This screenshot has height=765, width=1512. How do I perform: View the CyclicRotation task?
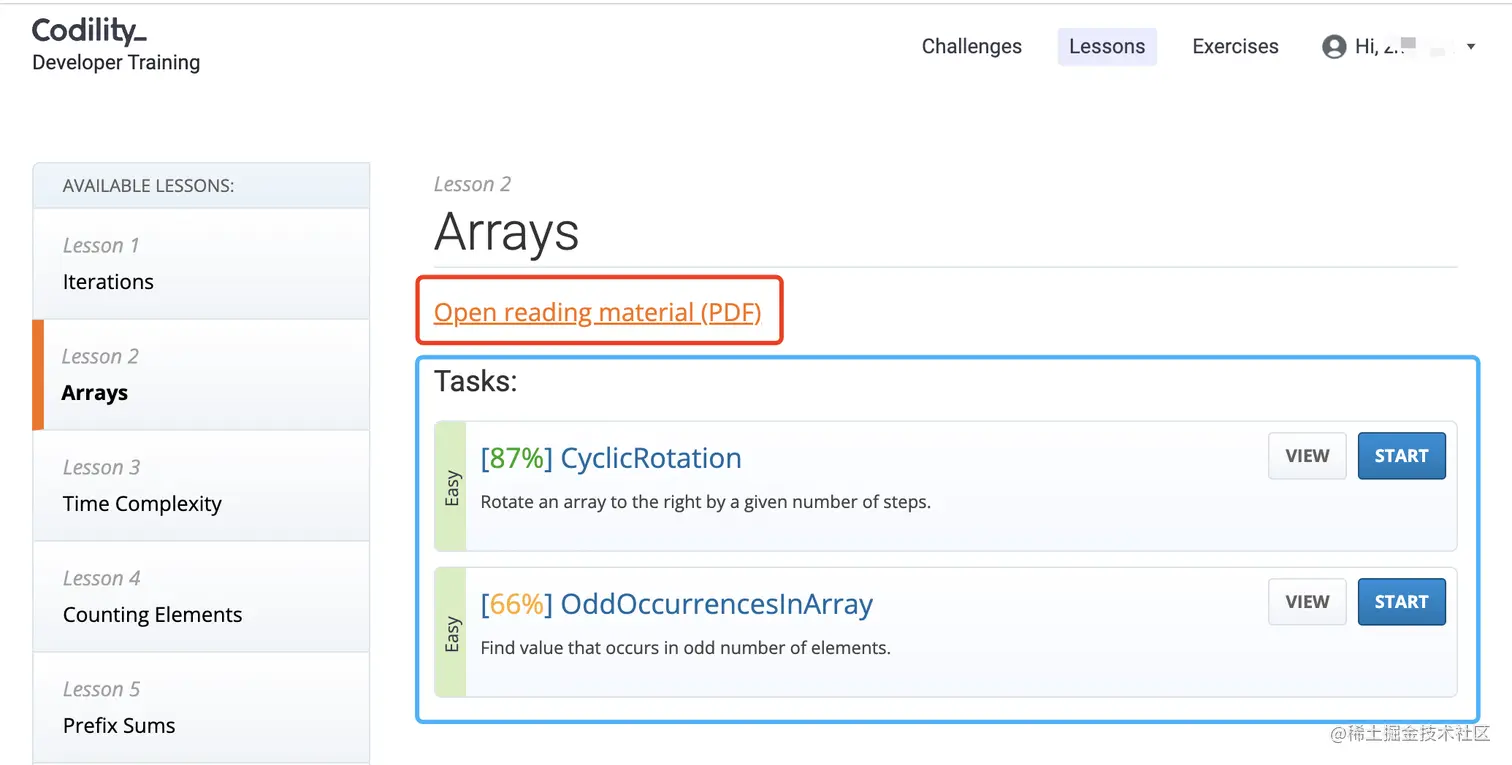1307,456
